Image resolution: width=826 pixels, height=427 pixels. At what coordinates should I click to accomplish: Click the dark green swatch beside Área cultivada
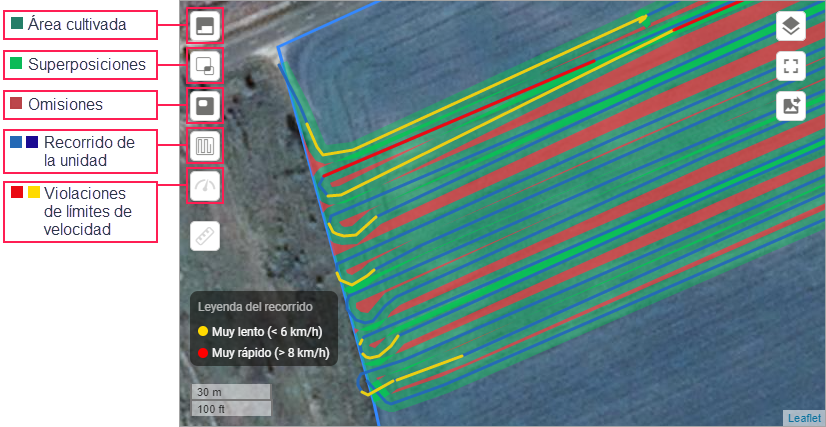pyautogui.click(x=17, y=24)
